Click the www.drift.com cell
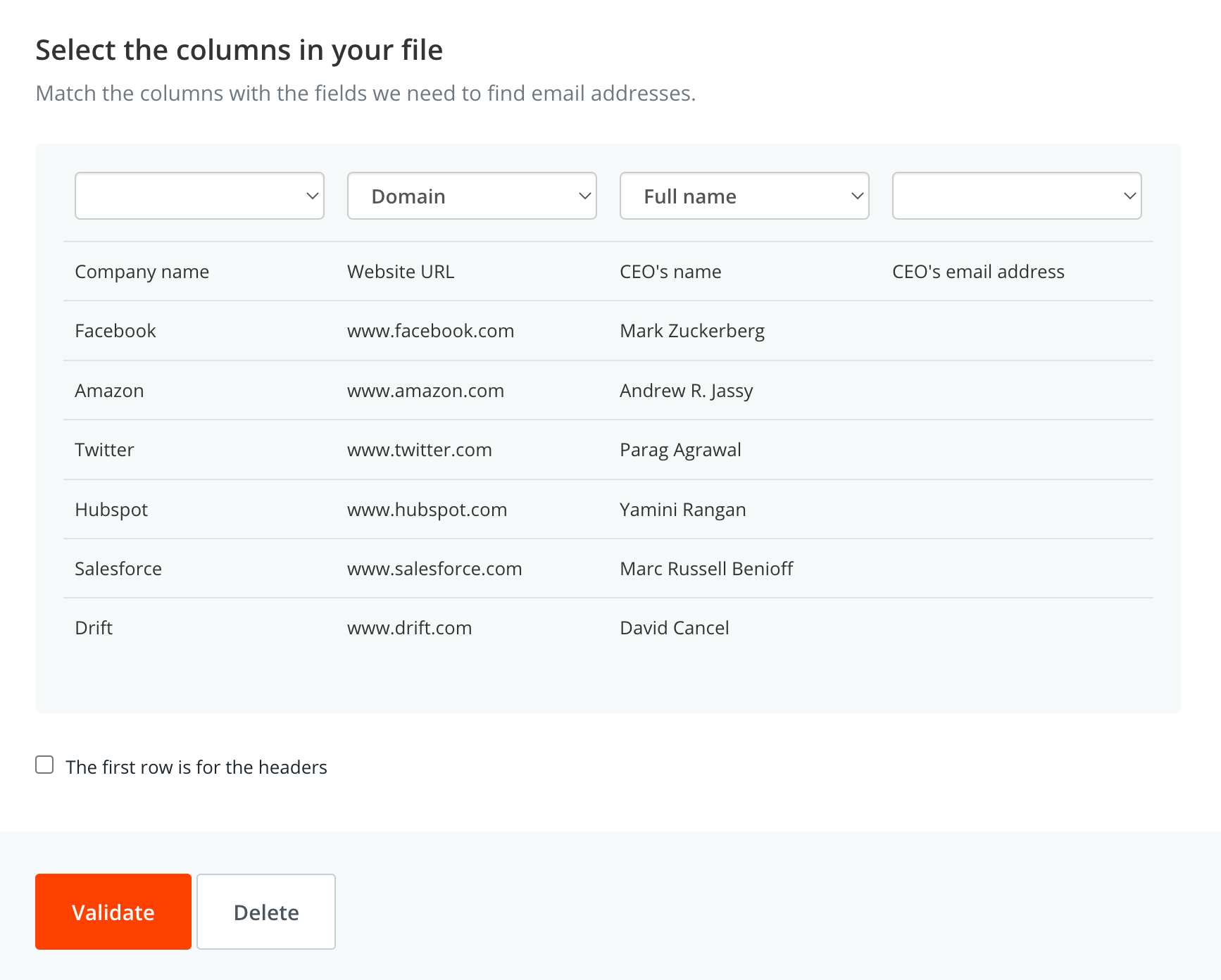The height and width of the screenshot is (980, 1221). (410, 628)
